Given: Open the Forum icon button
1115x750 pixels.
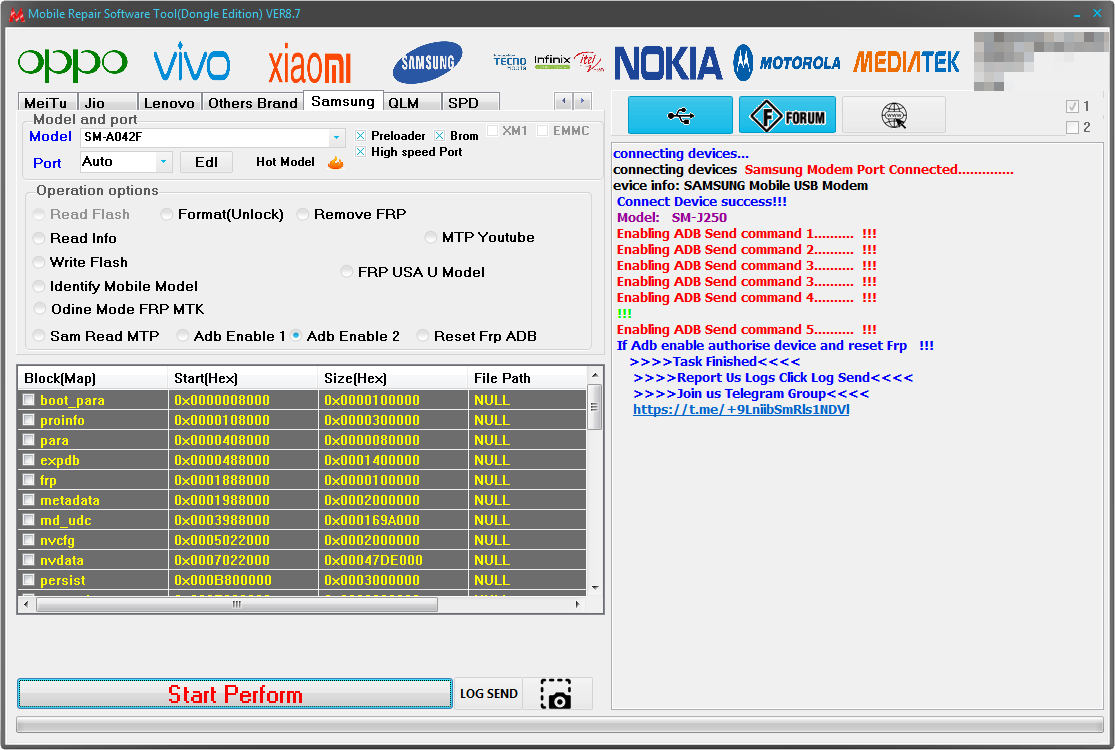Looking at the screenshot, I should [x=787, y=115].
